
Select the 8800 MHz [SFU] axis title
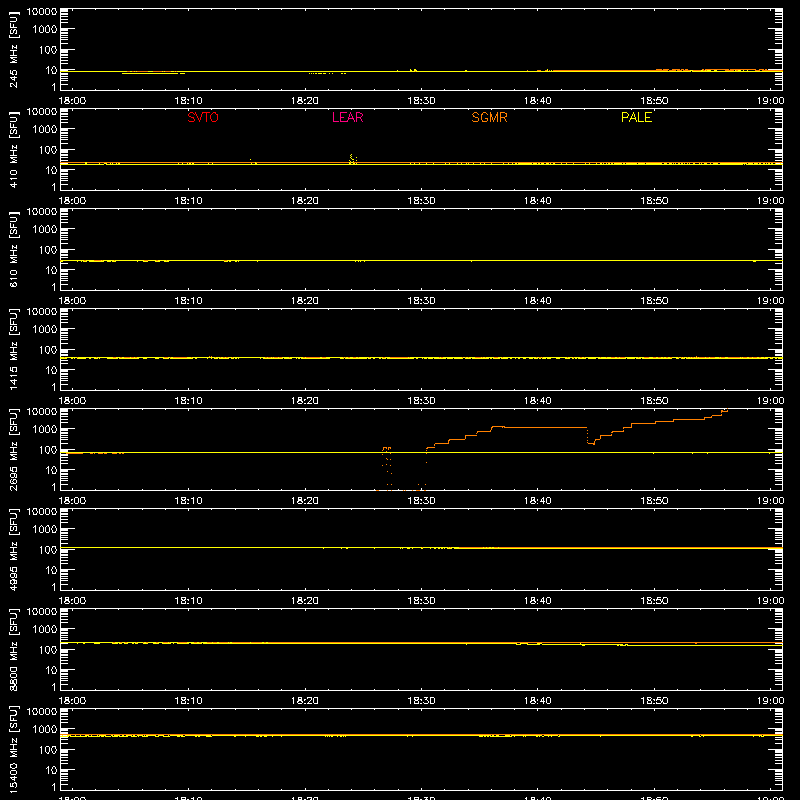click(13, 650)
